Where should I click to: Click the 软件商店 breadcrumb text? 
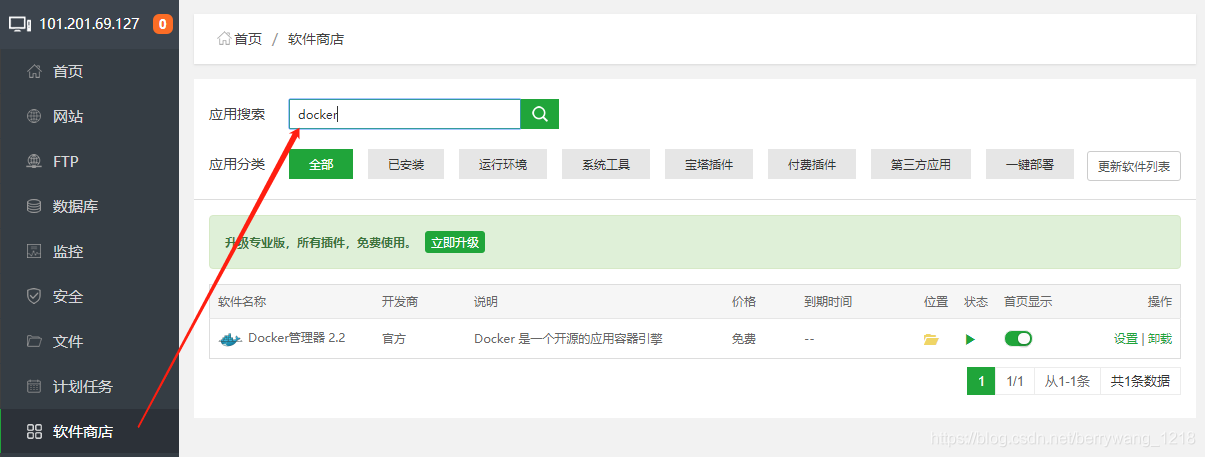click(x=316, y=39)
